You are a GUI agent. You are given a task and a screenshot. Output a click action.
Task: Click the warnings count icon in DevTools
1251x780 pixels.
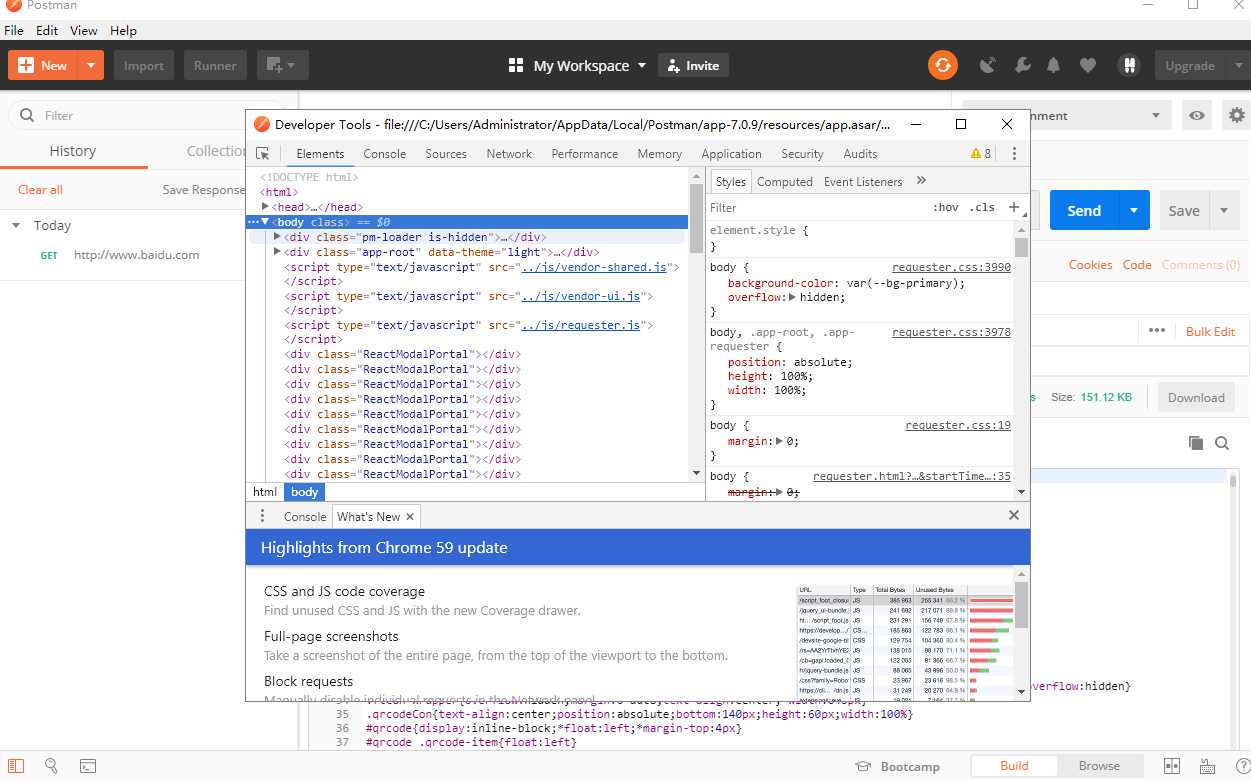point(981,154)
